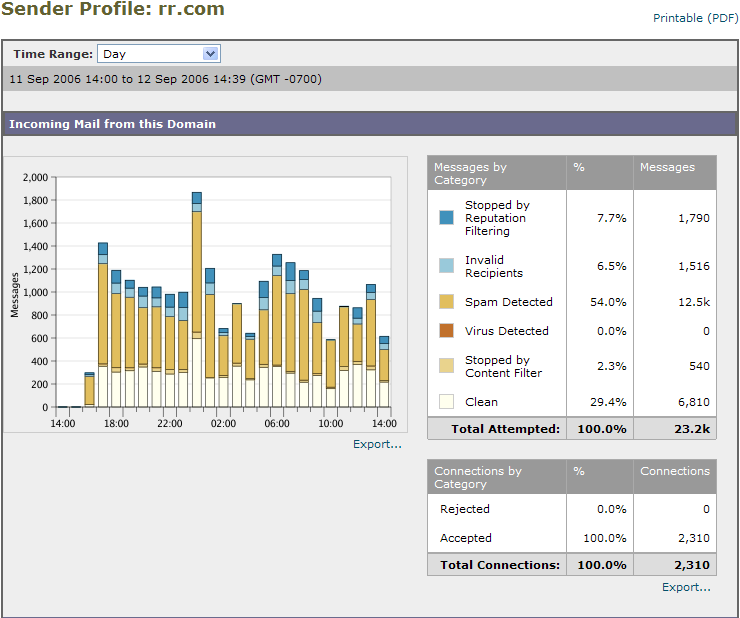Click the 06:00 x-axis label
Image resolution: width=740 pixels, height=618 pixels.
point(277,423)
